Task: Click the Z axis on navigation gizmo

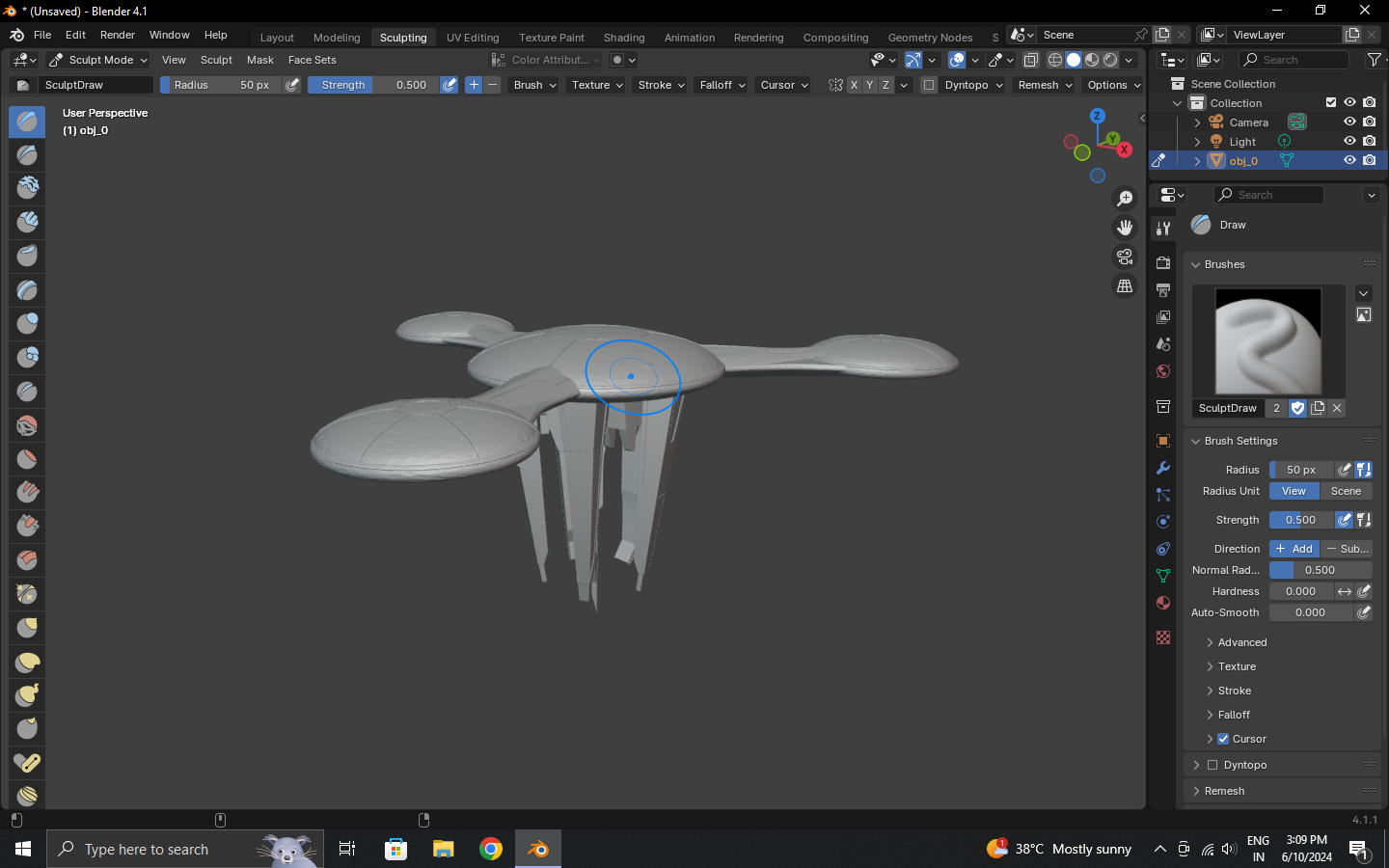Action: (x=1097, y=116)
